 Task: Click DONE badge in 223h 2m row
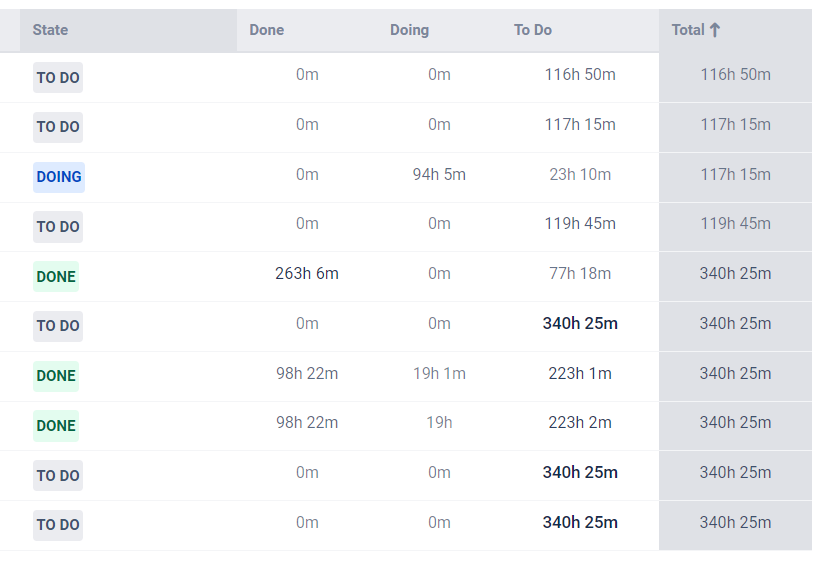56,426
